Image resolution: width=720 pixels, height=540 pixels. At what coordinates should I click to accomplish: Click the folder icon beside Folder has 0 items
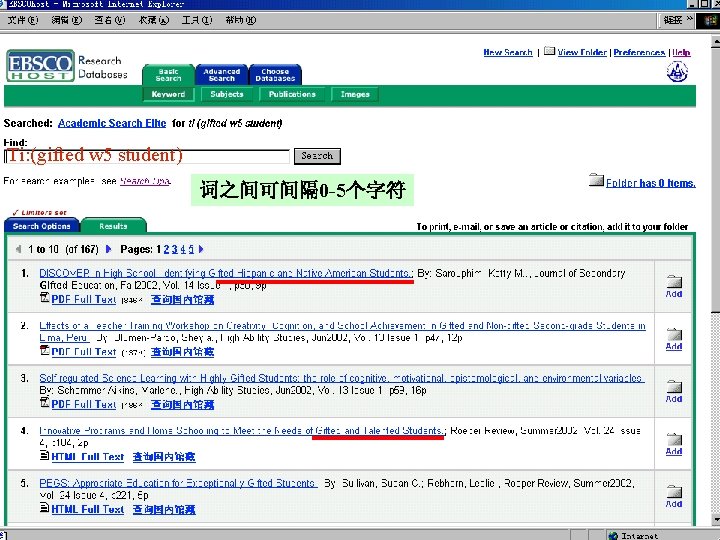point(596,180)
